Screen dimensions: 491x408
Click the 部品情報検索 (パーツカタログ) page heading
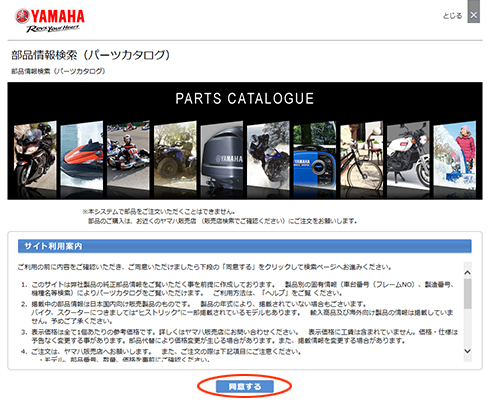[x=91, y=55]
